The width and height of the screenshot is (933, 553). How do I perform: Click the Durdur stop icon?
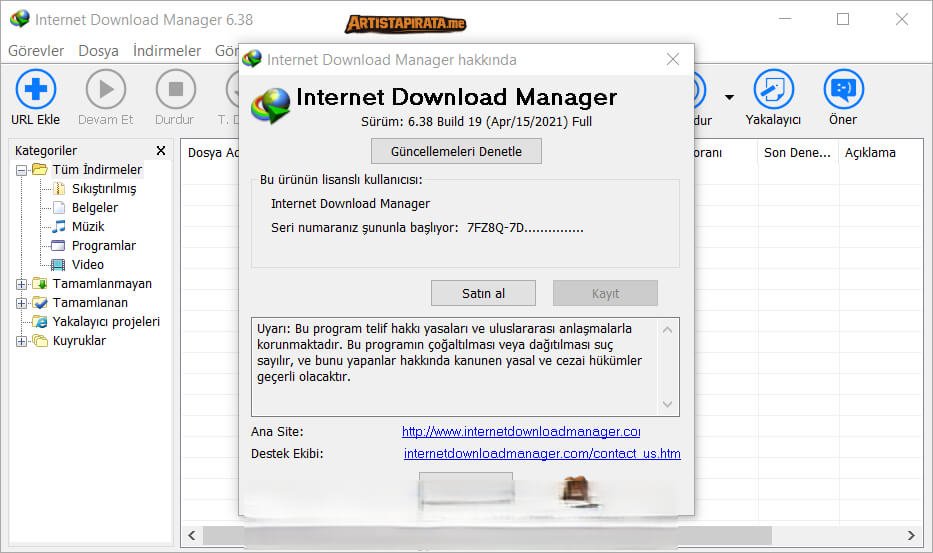[176, 89]
